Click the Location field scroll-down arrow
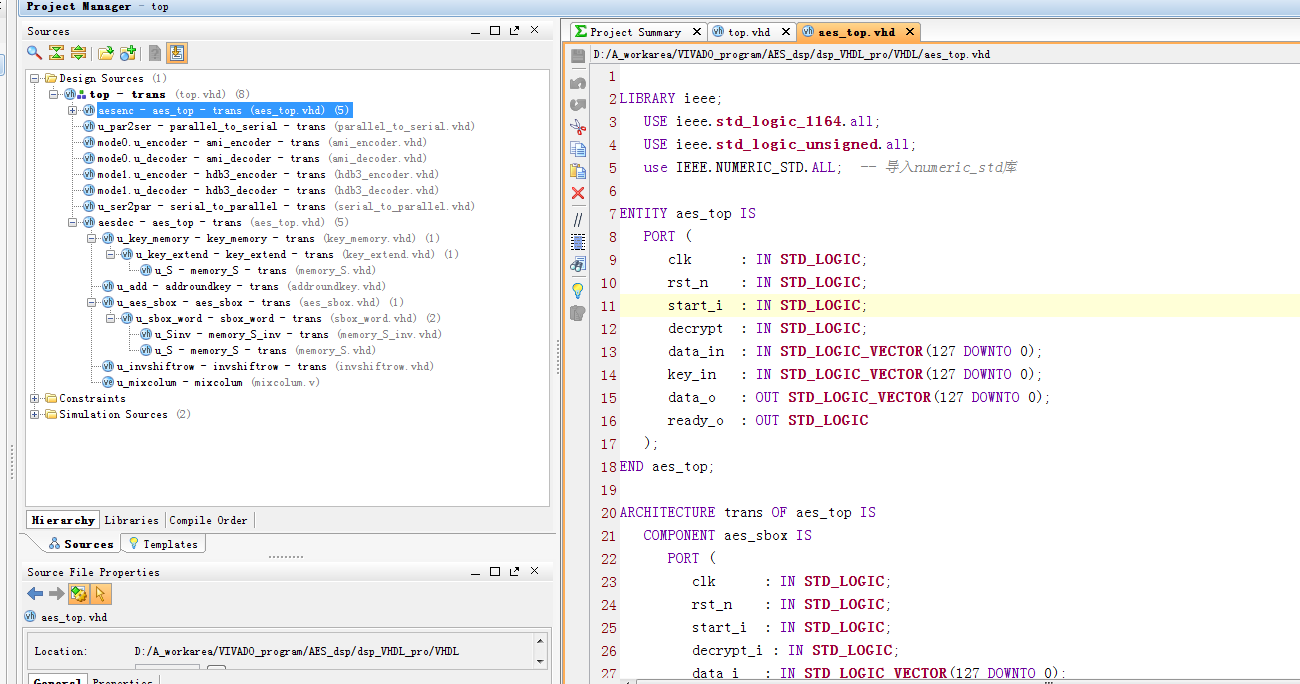 (x=541, y=660)
